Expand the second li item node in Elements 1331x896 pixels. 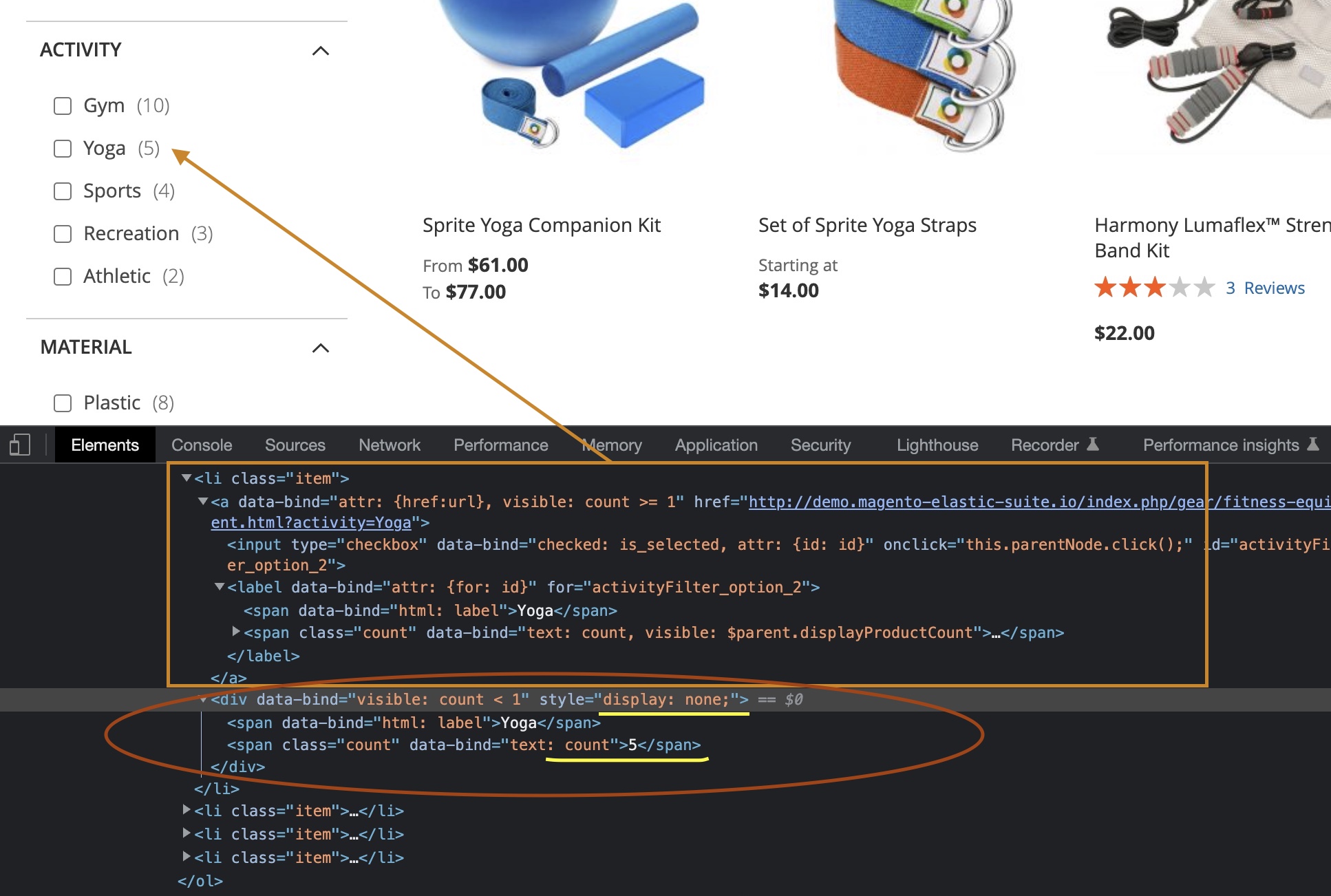point(186,811)
